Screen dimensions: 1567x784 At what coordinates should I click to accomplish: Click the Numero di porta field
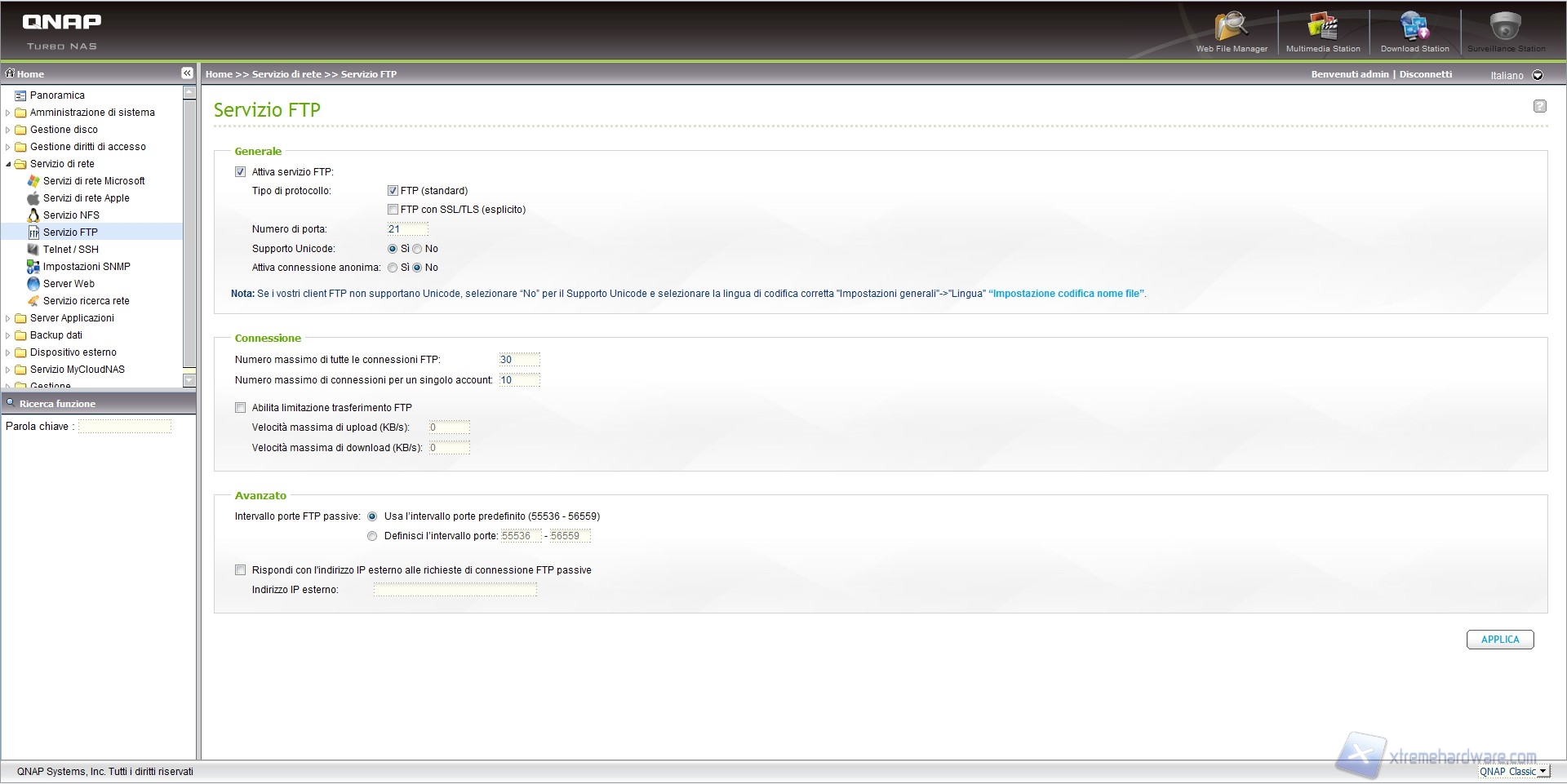click(x=407, y=229)
